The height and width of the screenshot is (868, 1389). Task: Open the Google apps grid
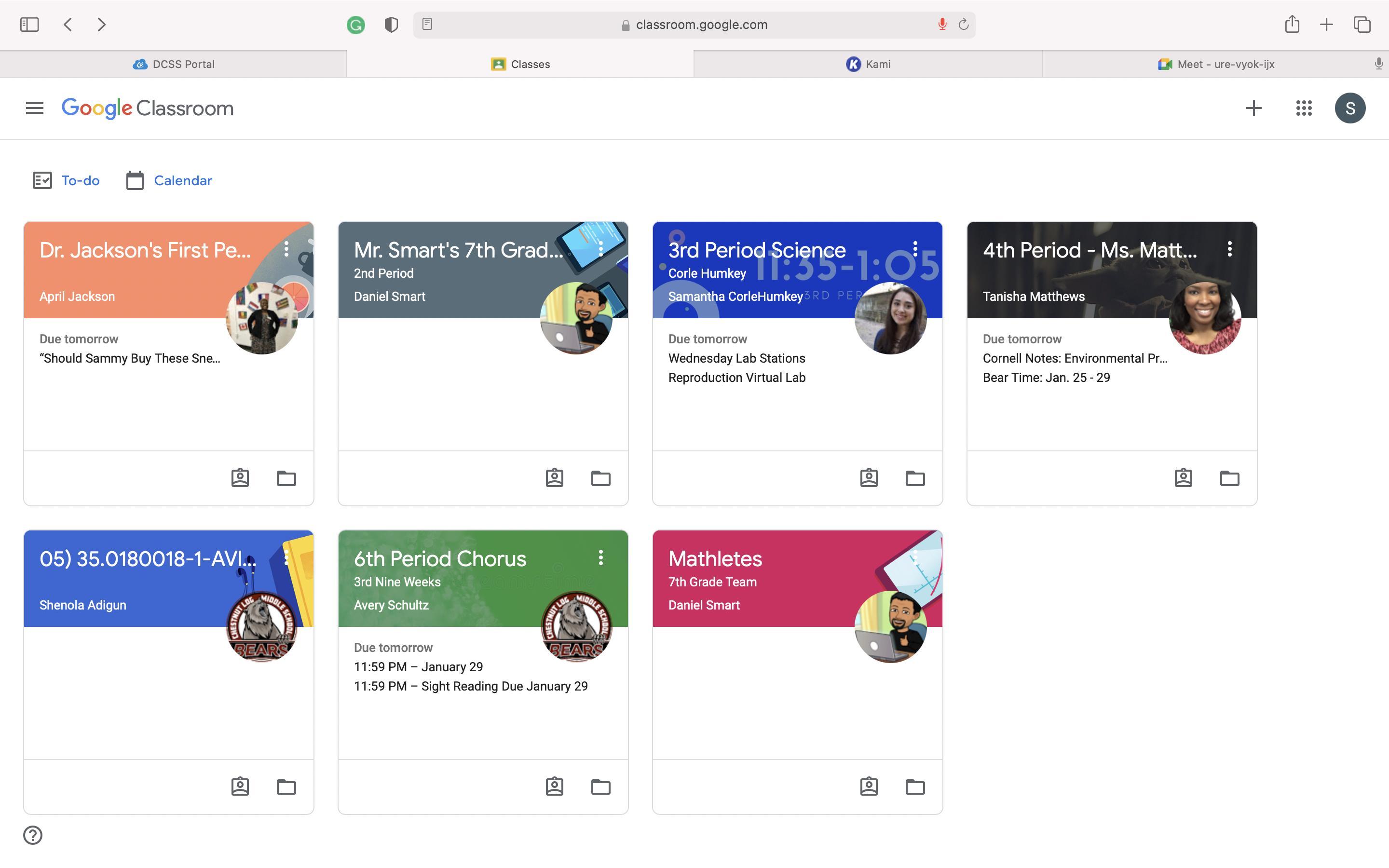(x=1304, y=108)
